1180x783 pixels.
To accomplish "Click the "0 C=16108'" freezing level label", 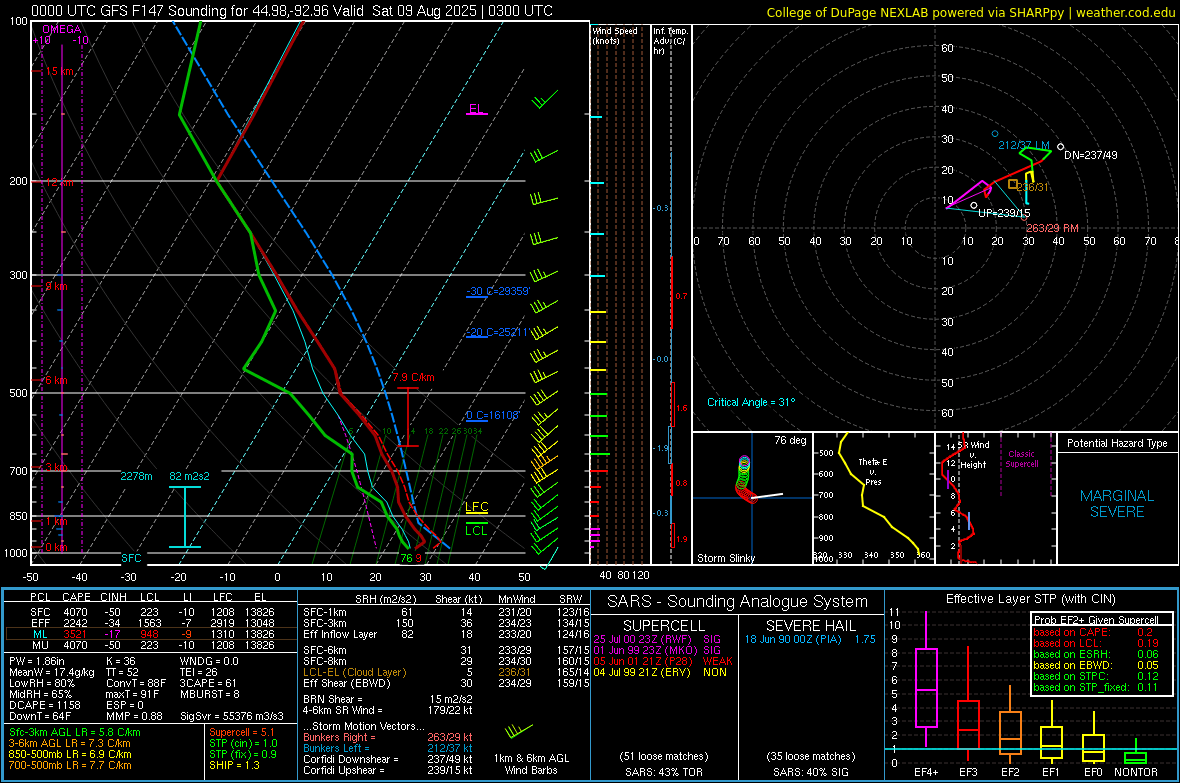I will [x=492, y=415].
